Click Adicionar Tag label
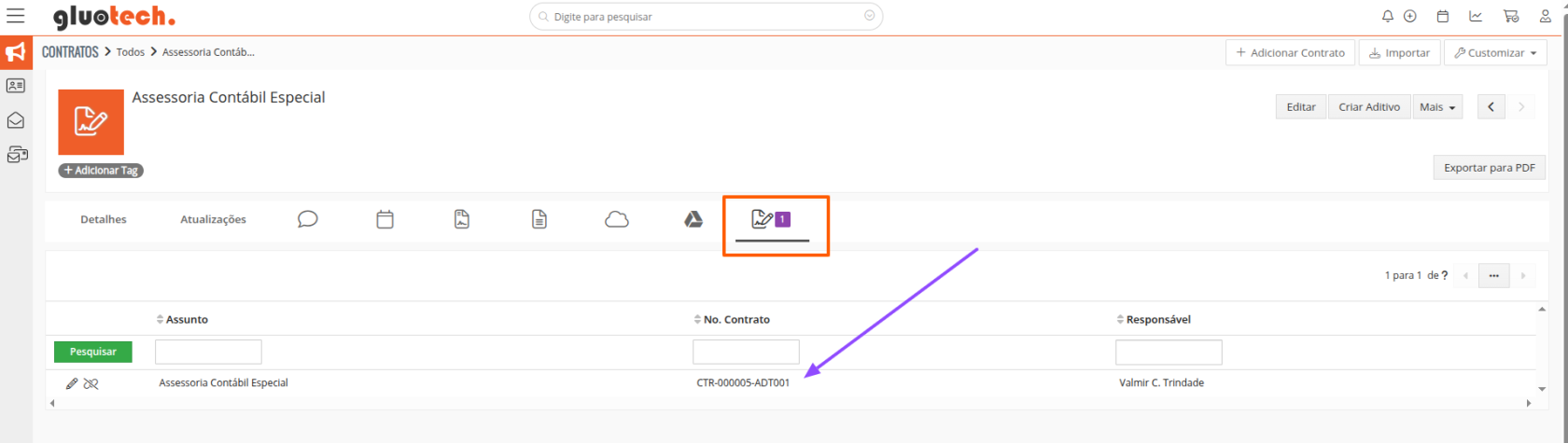This screenshot has height=443, width=1568. (x=101, y=171)
